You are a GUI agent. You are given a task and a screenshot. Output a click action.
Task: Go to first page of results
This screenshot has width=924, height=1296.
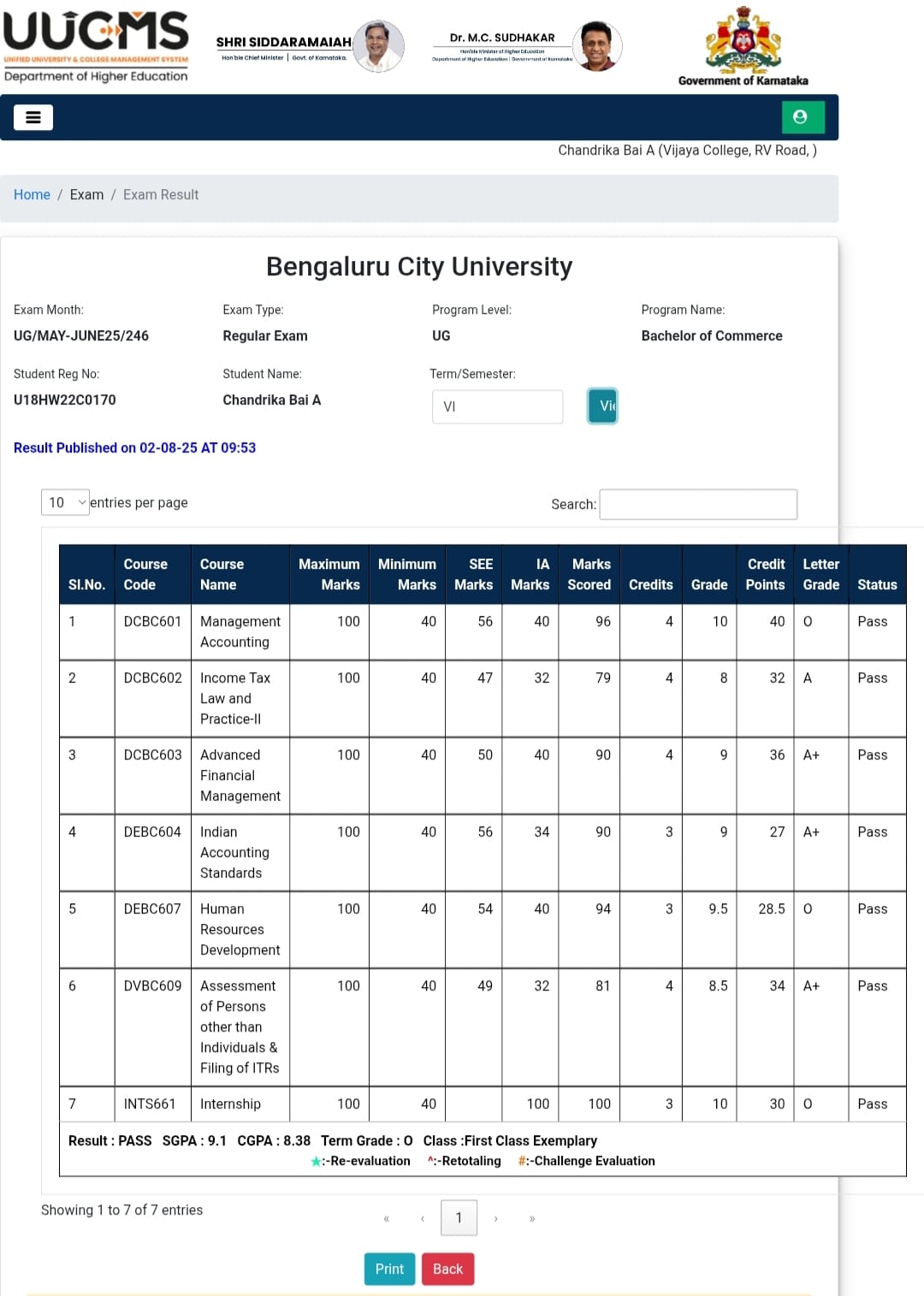[387, 1218]
